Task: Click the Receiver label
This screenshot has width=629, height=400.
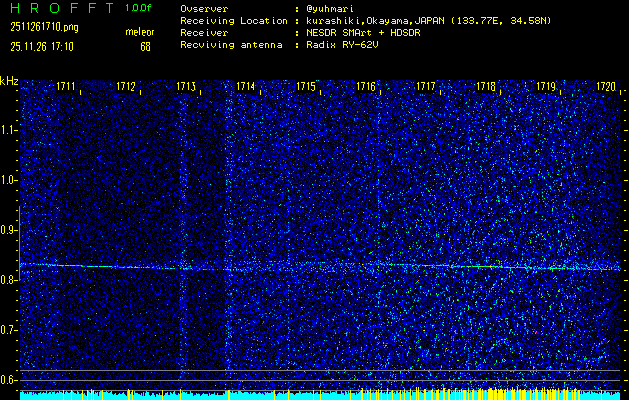Action: tap(204, 33)
